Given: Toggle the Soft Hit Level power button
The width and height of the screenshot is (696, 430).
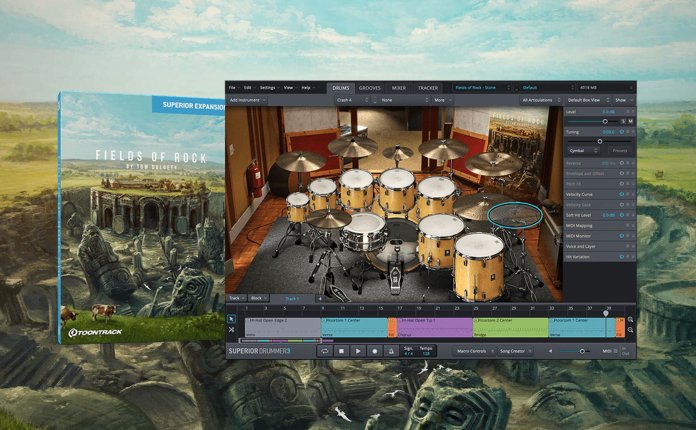Looking at the screenshot, I should click(621, 215).
